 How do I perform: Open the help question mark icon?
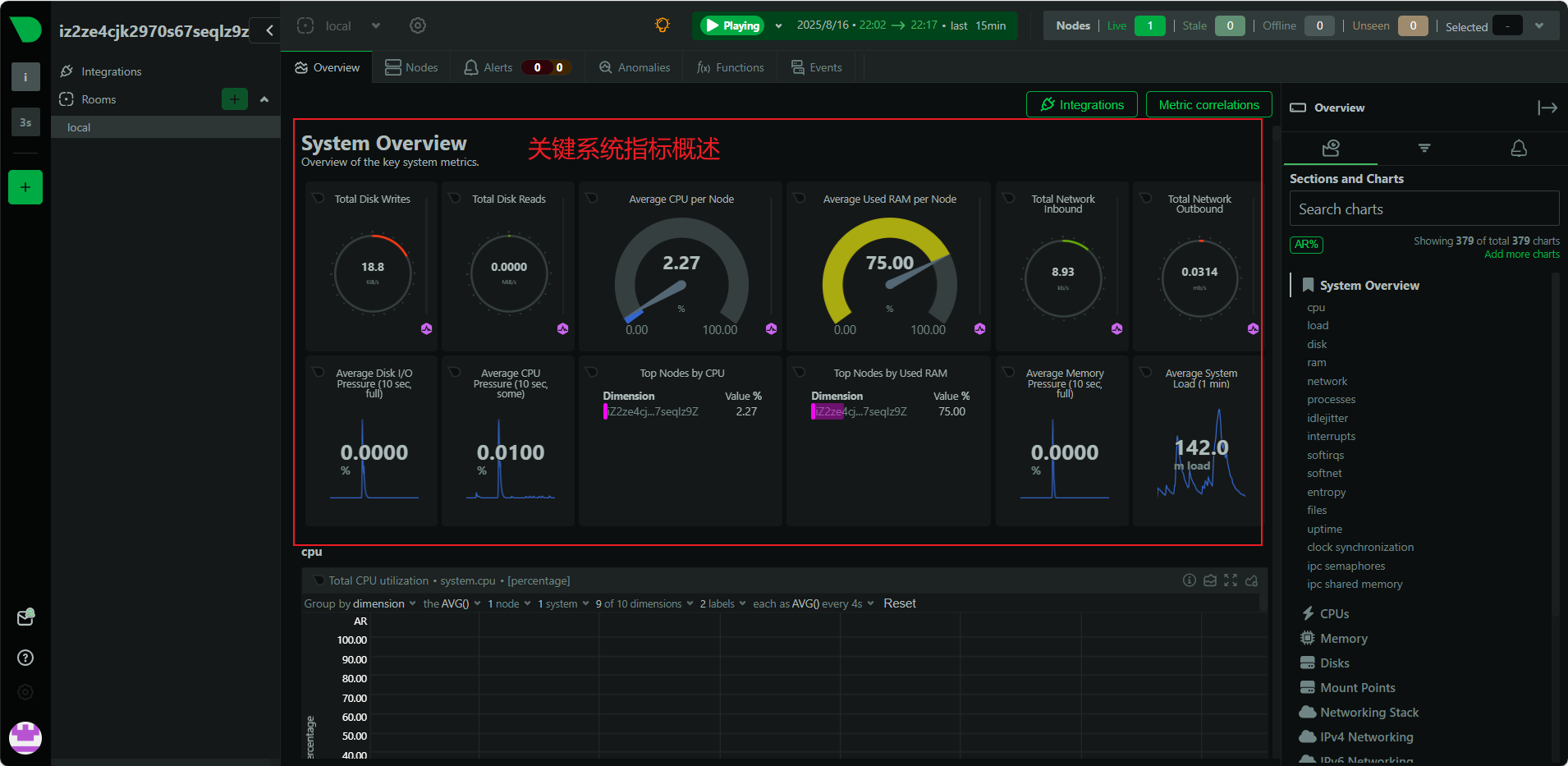pyautogui.click(x=25, y=658)
